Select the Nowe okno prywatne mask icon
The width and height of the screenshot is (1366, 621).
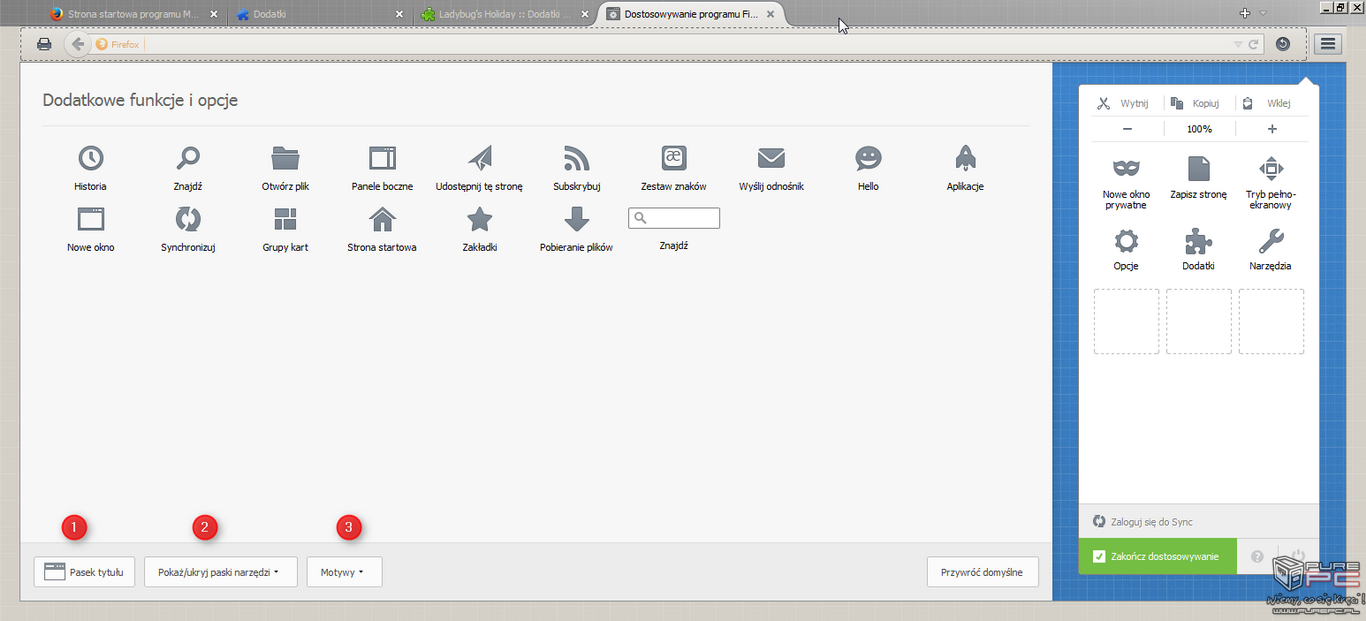1126,168
